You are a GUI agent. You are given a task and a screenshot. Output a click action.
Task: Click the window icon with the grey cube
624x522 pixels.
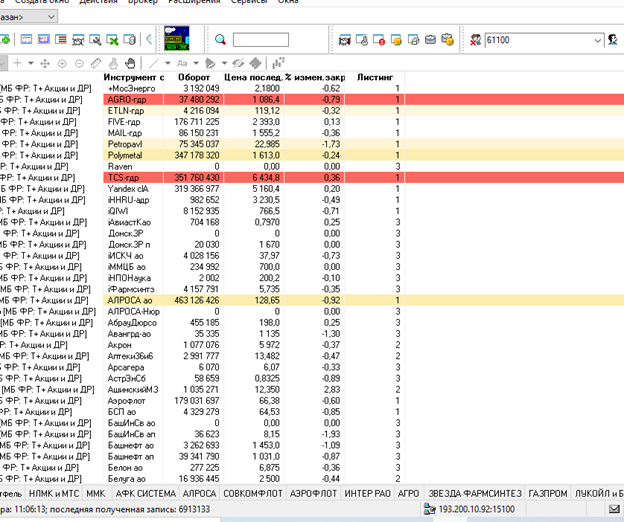(x=413, y=40)
